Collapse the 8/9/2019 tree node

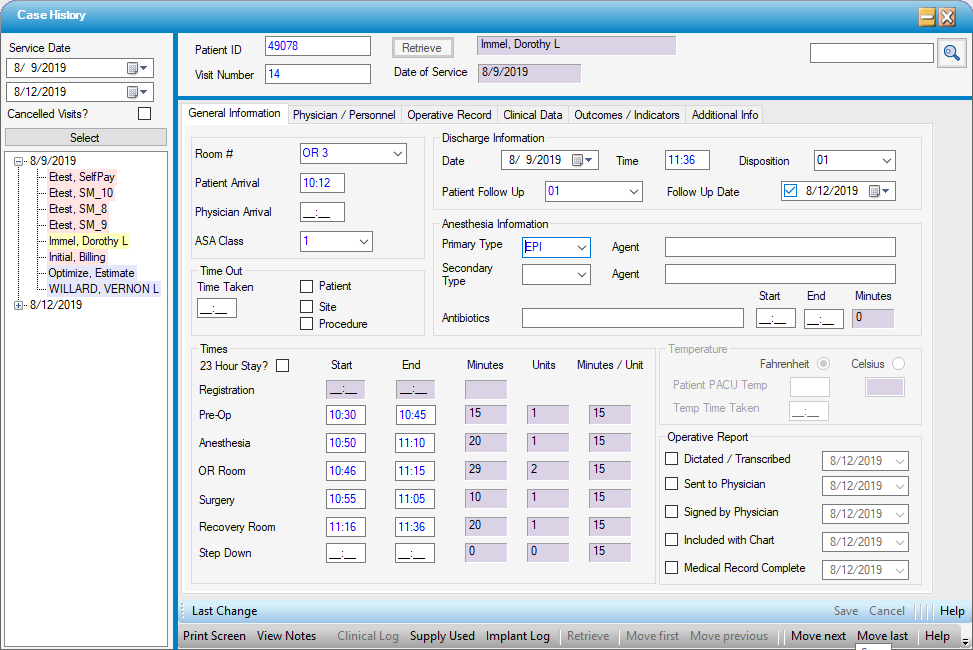point(19,161)
